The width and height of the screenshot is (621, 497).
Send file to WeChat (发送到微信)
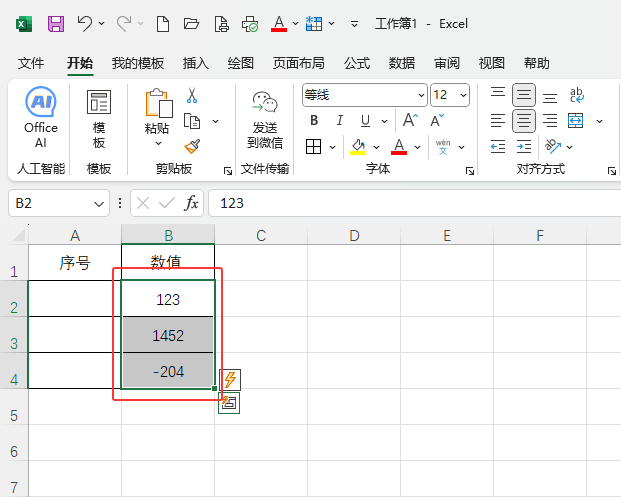click(x=265, y=119)
